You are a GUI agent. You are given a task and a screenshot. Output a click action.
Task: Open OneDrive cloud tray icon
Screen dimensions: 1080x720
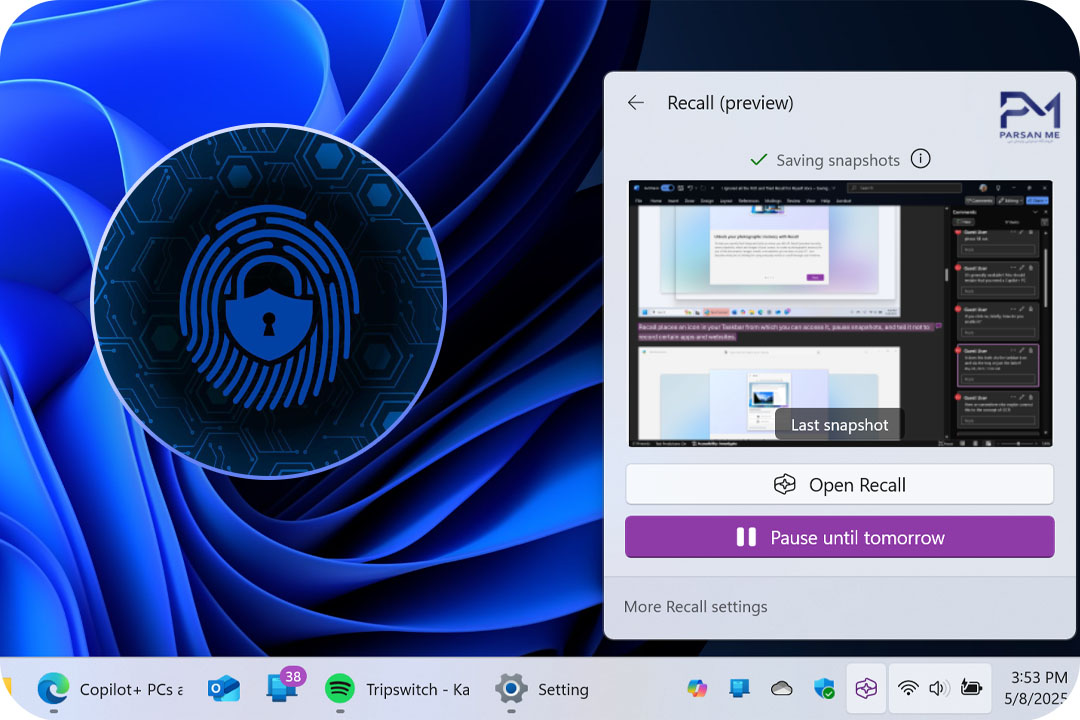[781, 688]
